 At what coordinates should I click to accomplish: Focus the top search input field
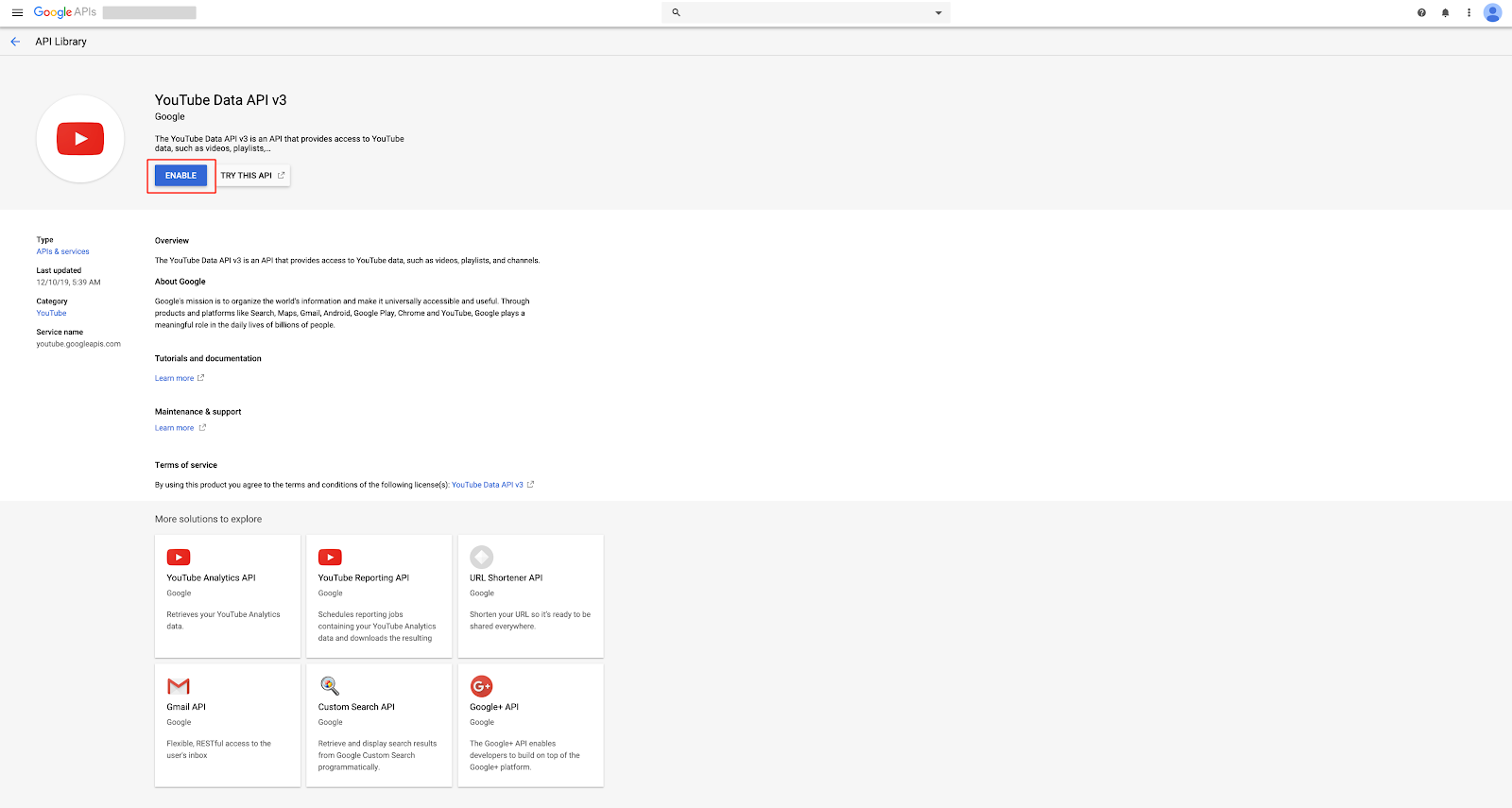click(x=806, y=12)
